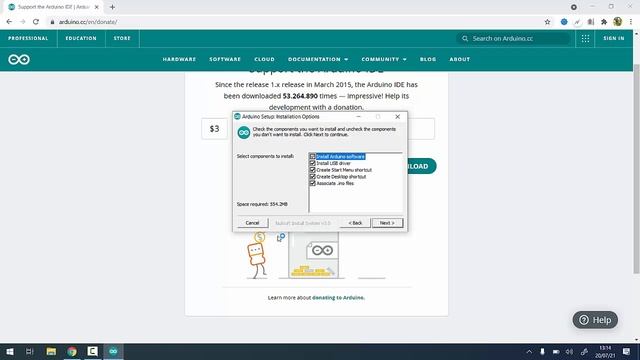Close the Arduino Setup dialog window

(398, 117)
